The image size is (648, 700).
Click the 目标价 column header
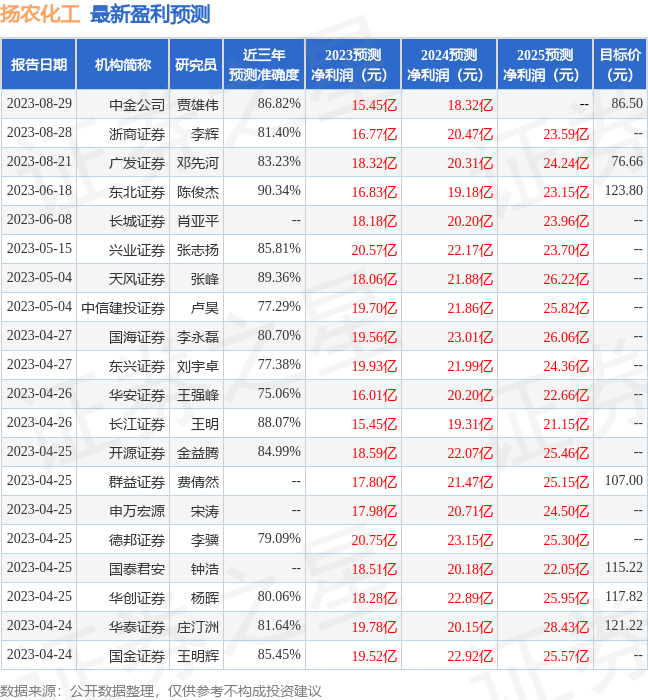pyautogui.click(x=620, y=65)
